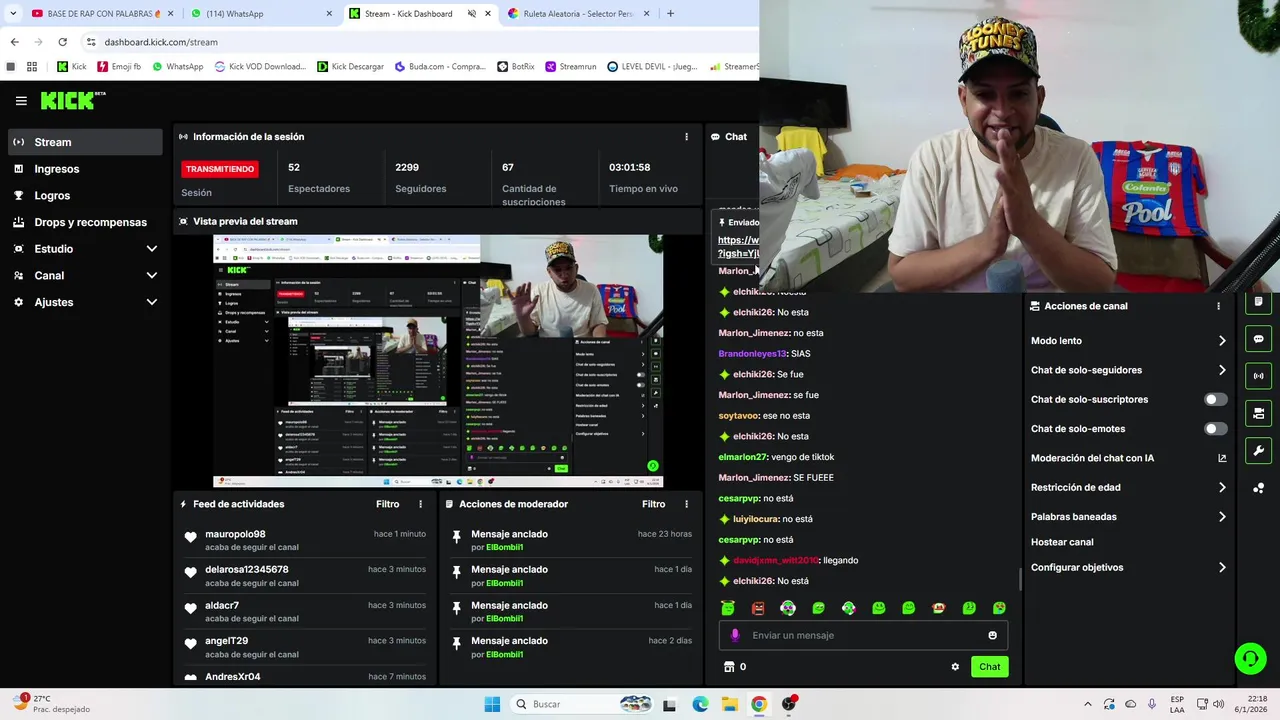
Task: Open File Explorer from the taskbar
Action: tap(729, 704)
